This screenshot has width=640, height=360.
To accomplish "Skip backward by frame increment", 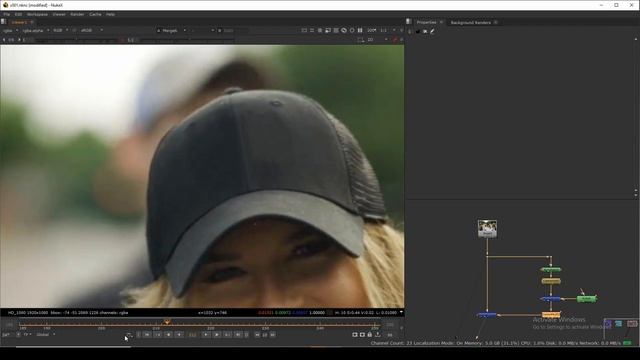I will pyautogui.click(x=257, y=335).
